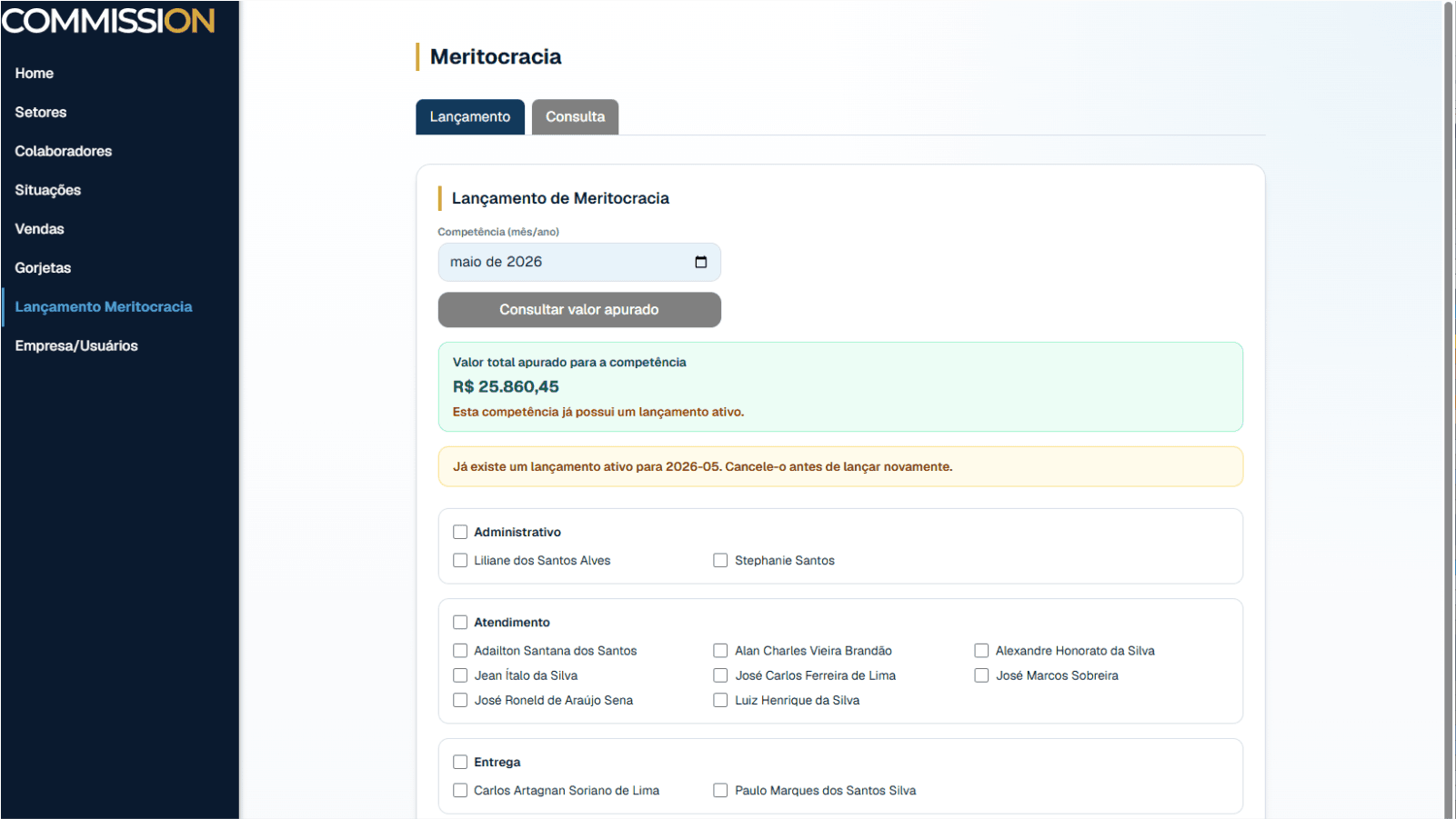Click 'Esta competência já possui um lançamento ativo' text
The image size is (1456, 819).
598,412
